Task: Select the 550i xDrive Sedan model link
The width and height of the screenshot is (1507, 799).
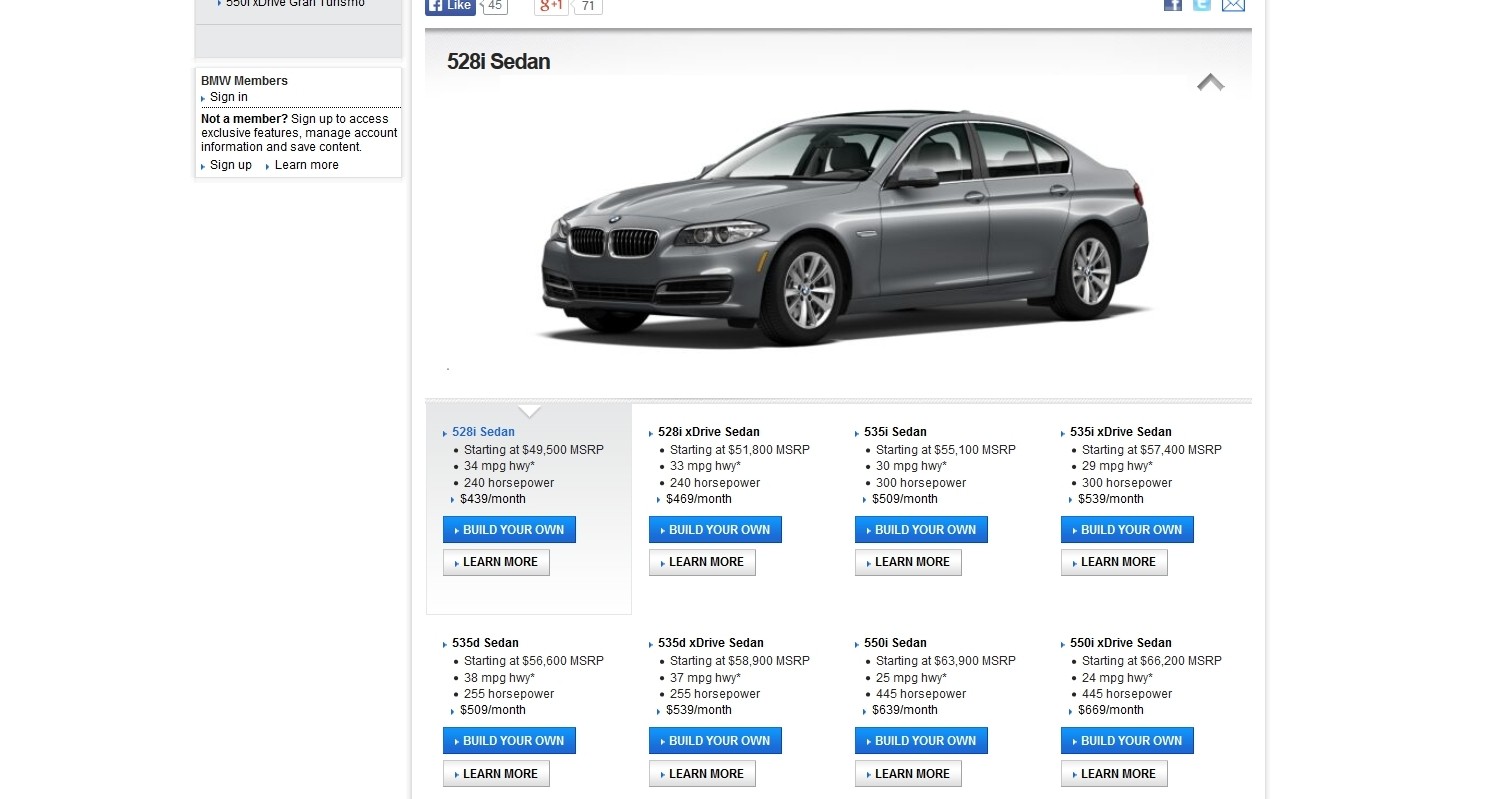Action: click(x=1121, y=643)
